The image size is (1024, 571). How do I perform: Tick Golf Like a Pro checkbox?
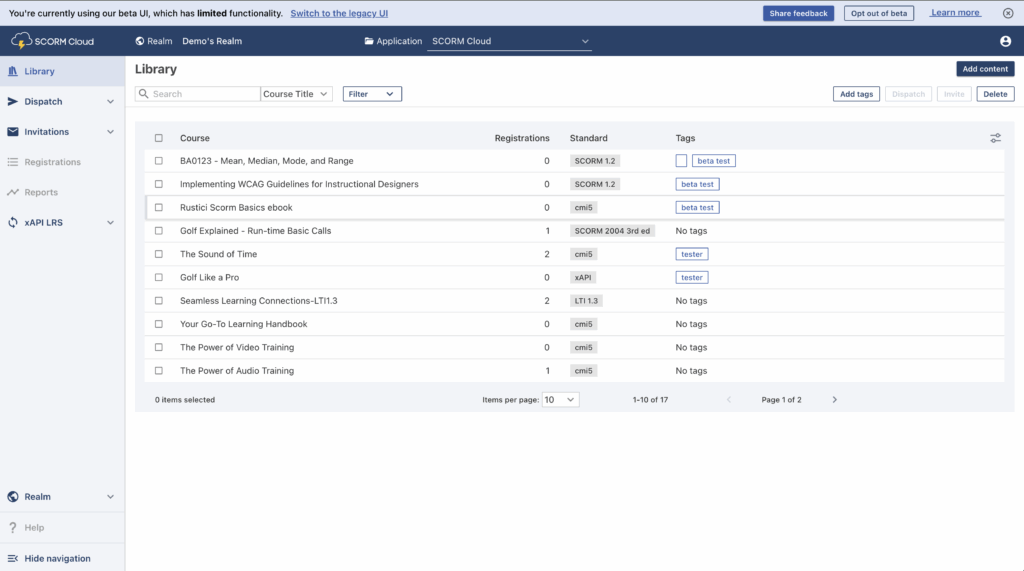point(159,278)
